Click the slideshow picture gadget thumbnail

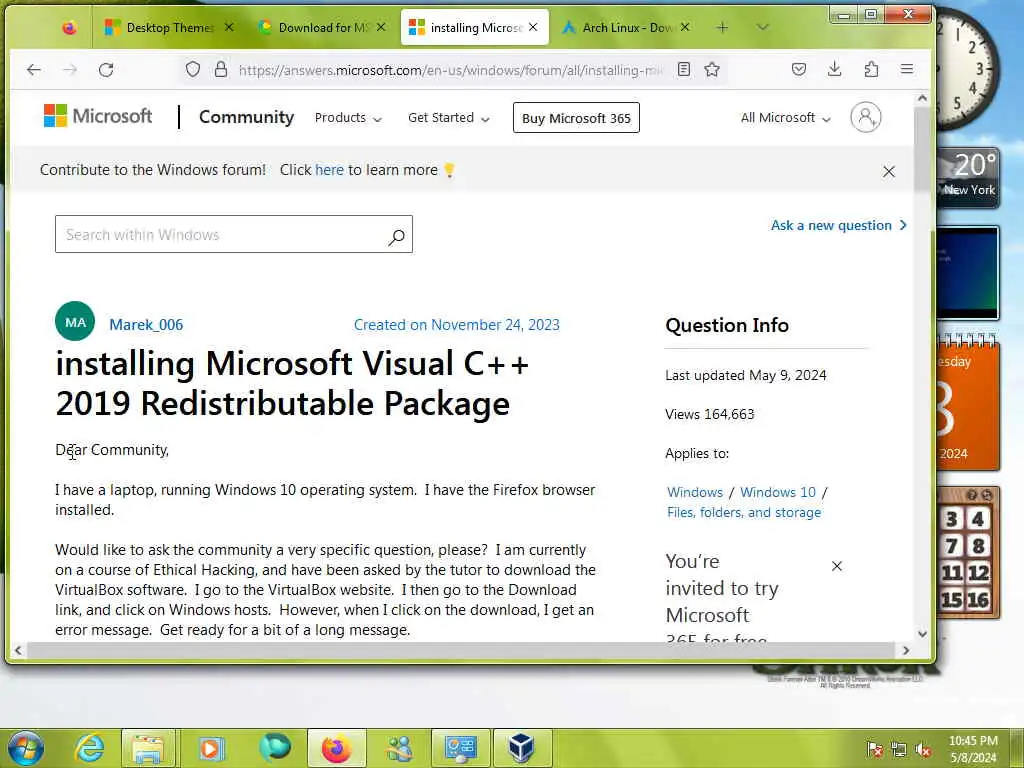968,272
